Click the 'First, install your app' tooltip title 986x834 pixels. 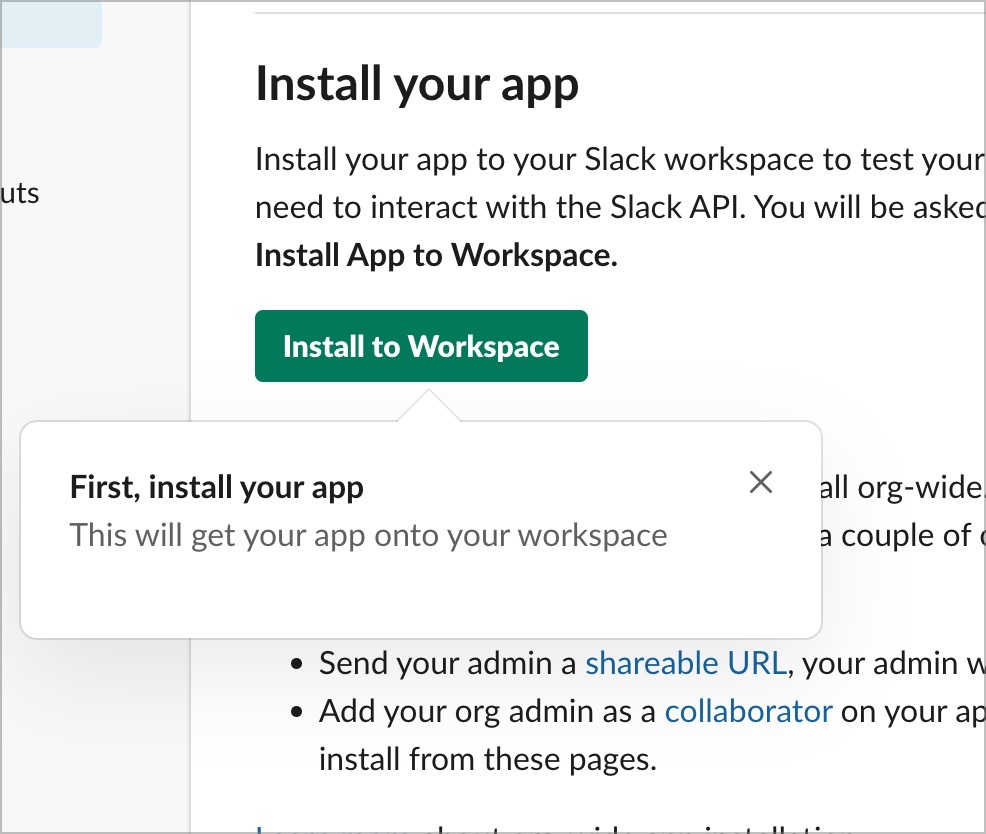[x=217, y=487]
